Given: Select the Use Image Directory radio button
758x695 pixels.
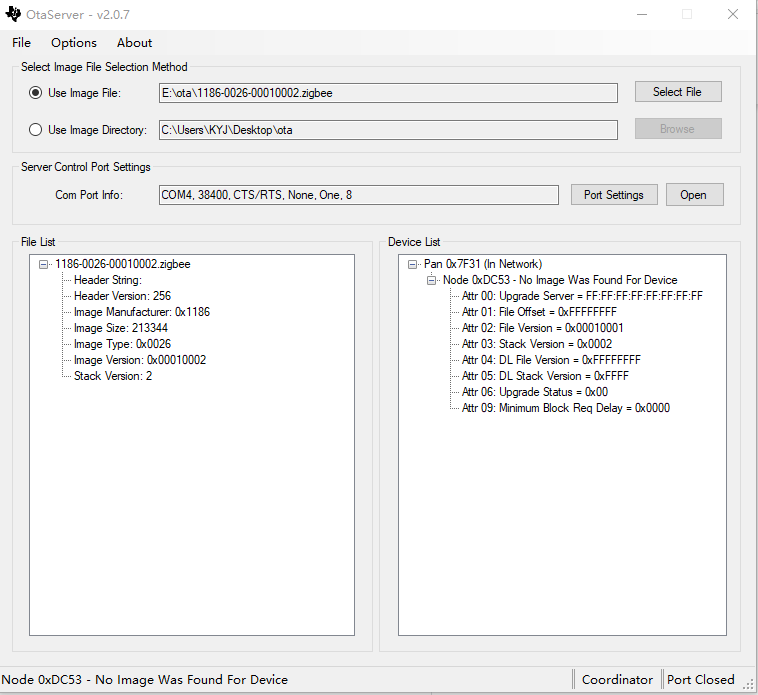Looking at the screenshot, I should 35,130.
